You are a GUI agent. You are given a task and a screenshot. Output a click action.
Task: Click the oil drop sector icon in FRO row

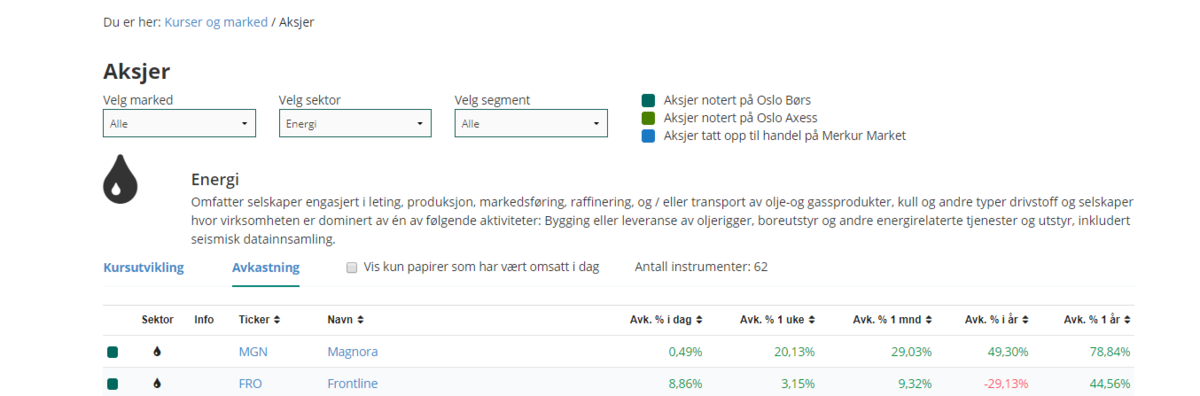pos(157,383)
